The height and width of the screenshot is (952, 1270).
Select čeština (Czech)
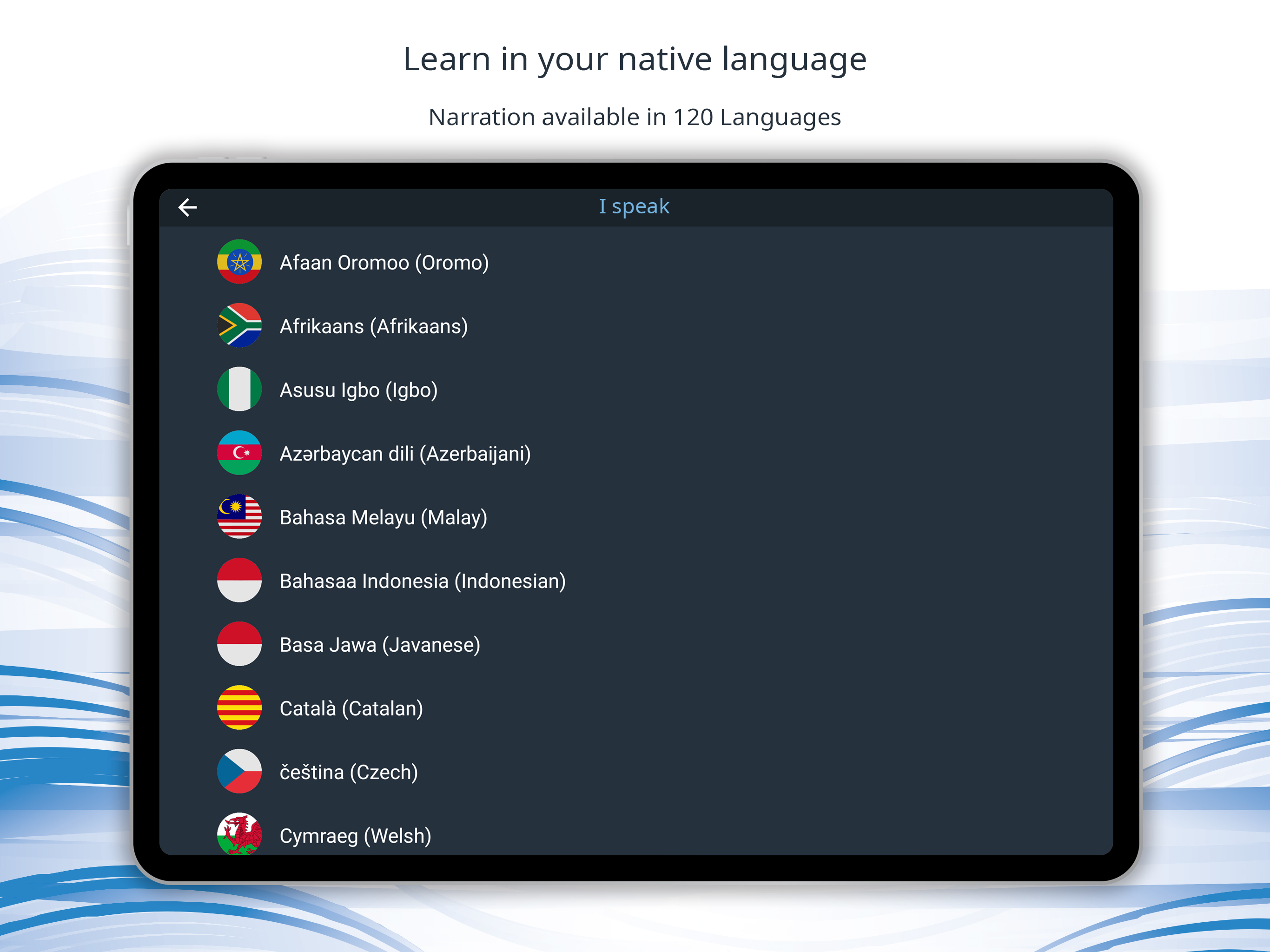(349, 773)
